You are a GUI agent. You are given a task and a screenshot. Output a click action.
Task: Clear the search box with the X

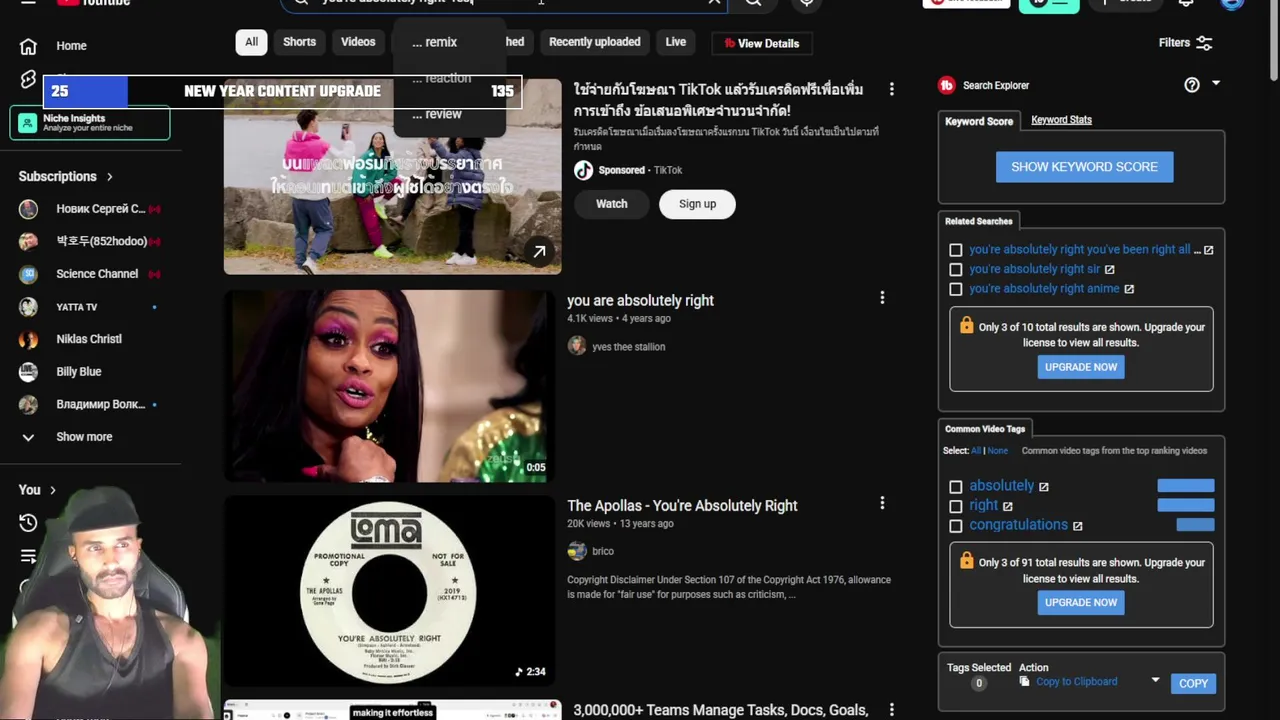[x=714, y=3]
